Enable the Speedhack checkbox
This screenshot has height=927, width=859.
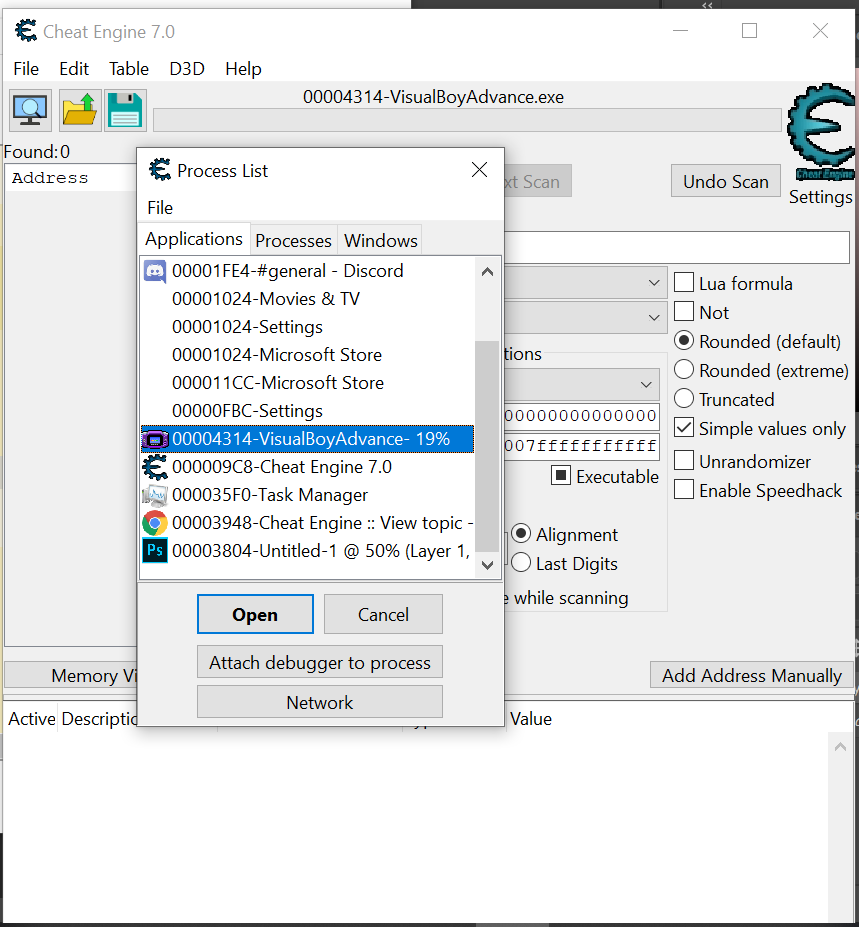[x=684, y=490]
